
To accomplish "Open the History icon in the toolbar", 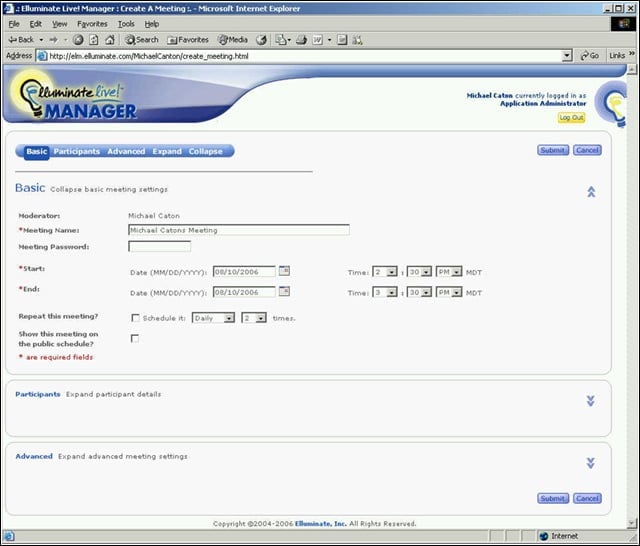I will click(261, 40).
